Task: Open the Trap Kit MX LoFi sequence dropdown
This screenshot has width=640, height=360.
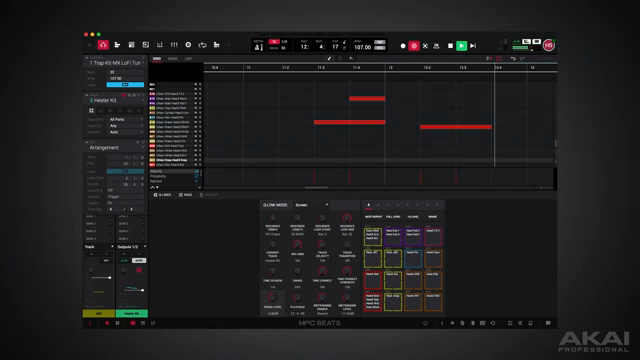Action: 116,63
